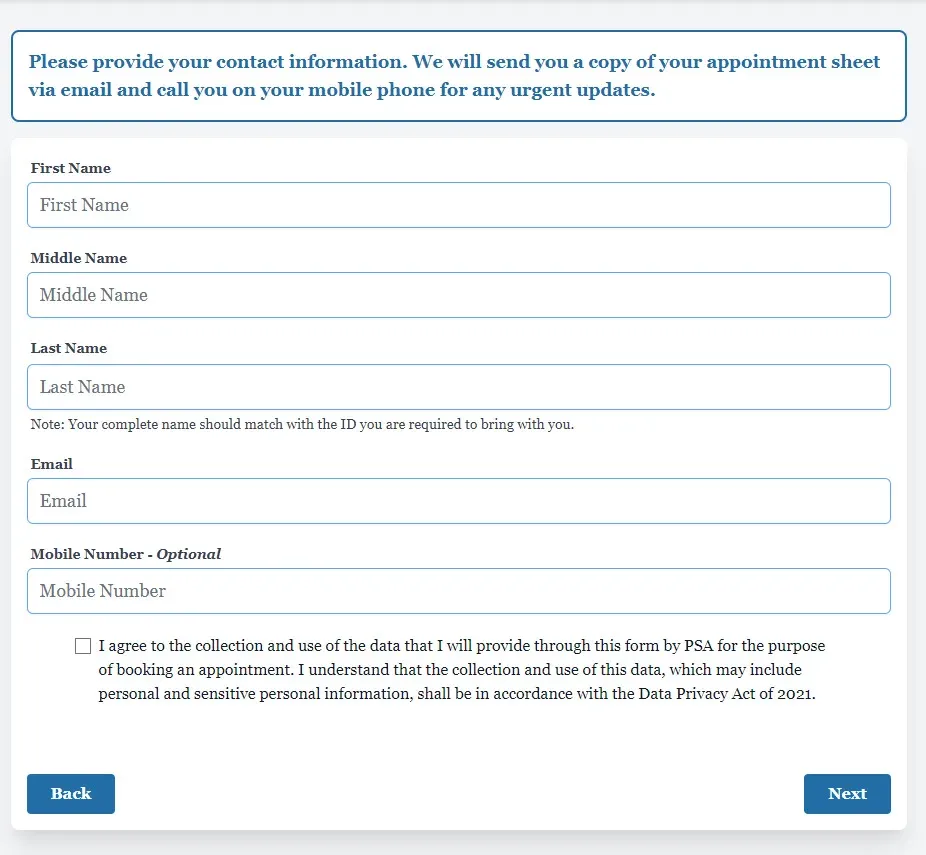The height and width of the screenshot is (855, 926).
Task: Tick the data collection agreement checkbox
Action: click(83, 646)
